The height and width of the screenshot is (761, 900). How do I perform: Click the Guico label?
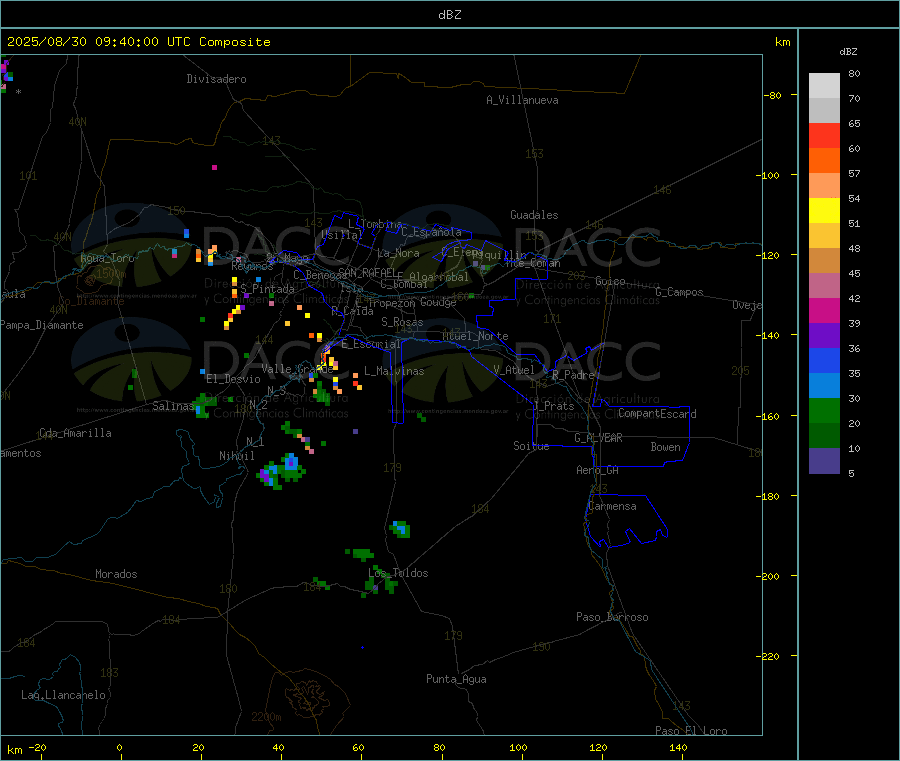tap(610, 281)
